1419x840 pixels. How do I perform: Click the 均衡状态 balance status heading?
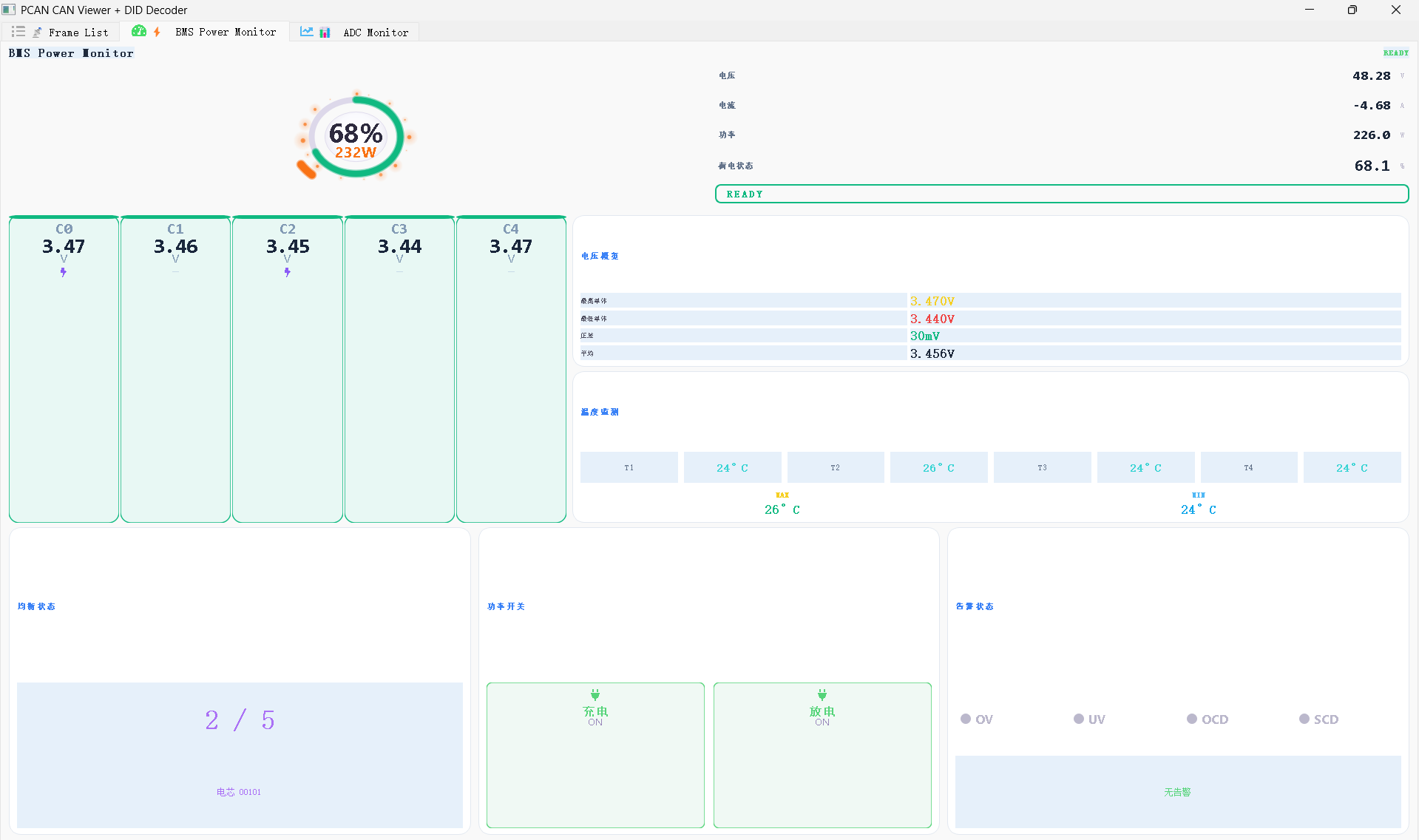(x=36, y=607)
